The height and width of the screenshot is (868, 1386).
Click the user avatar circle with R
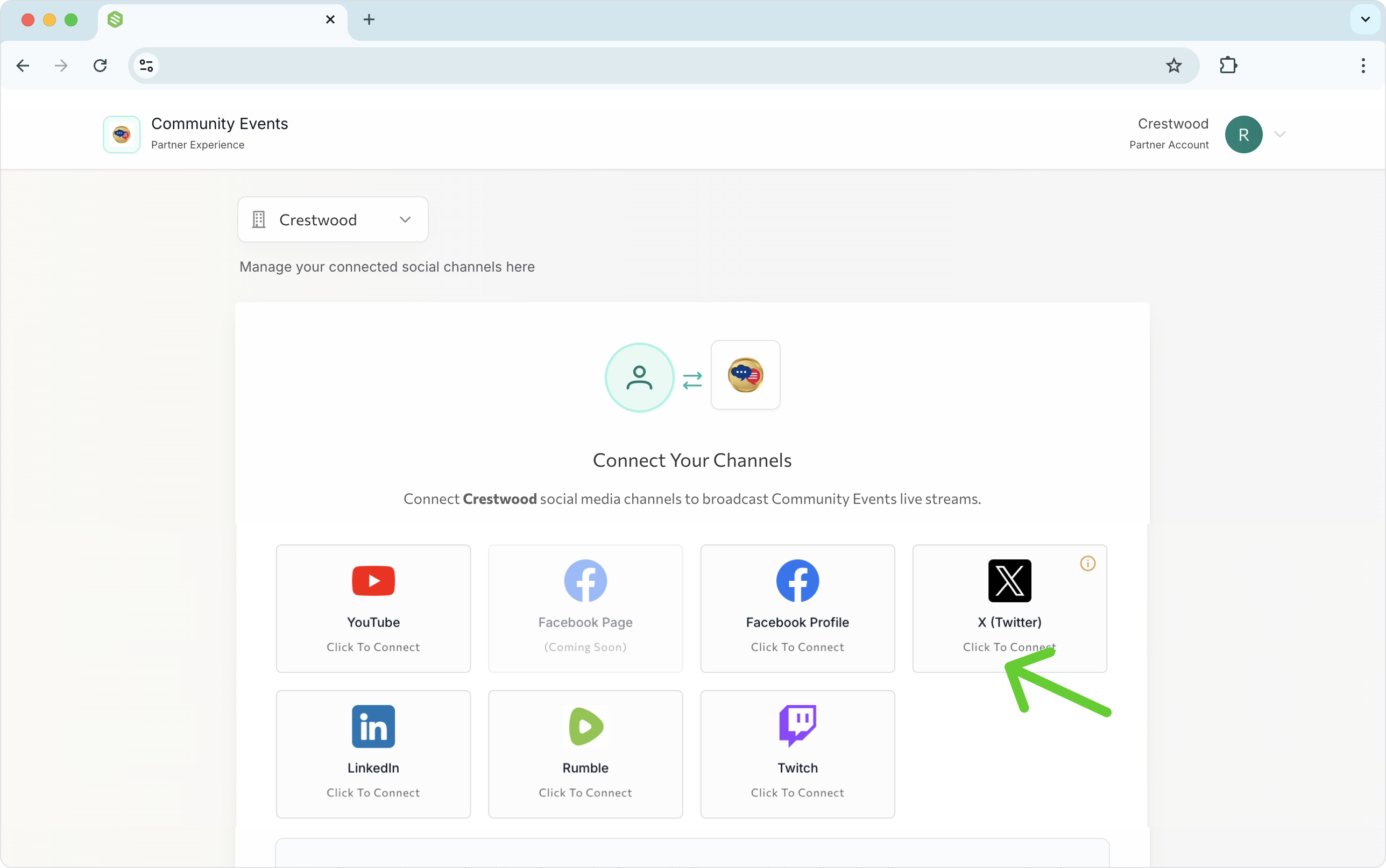tap(1243, 134)
